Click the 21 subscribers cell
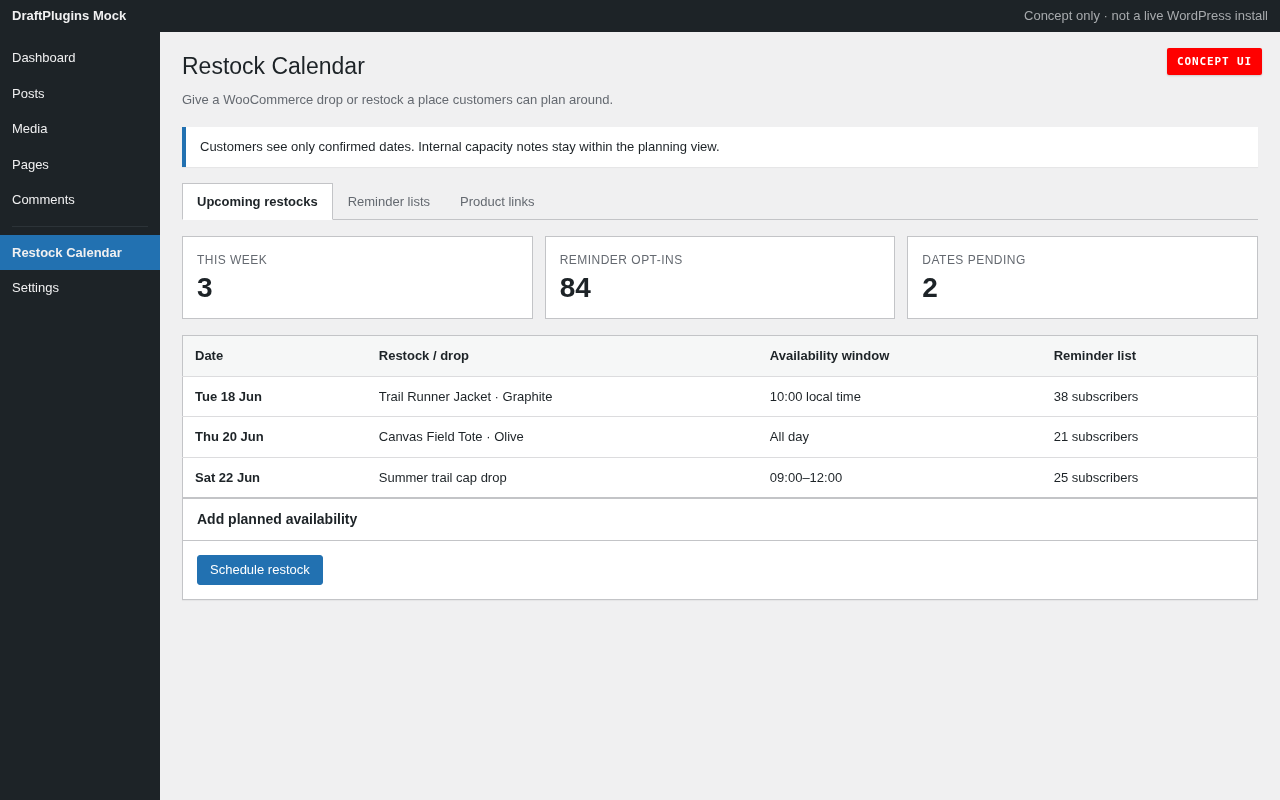This screenshot has height=800, width=1280. (x=1149, y=437)
